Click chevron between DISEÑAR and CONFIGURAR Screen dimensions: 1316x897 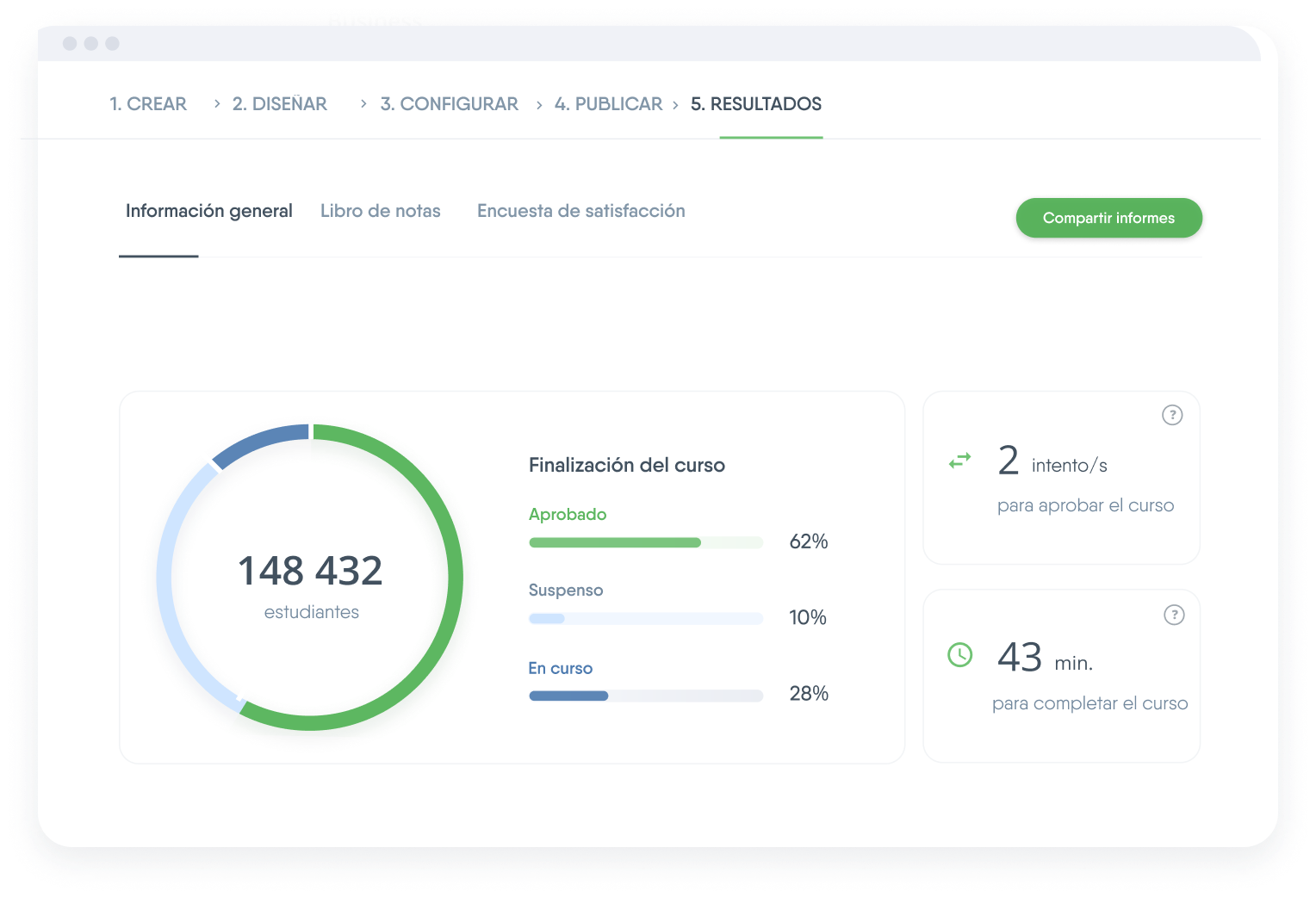pyautogui.click(x=363, y=103)
